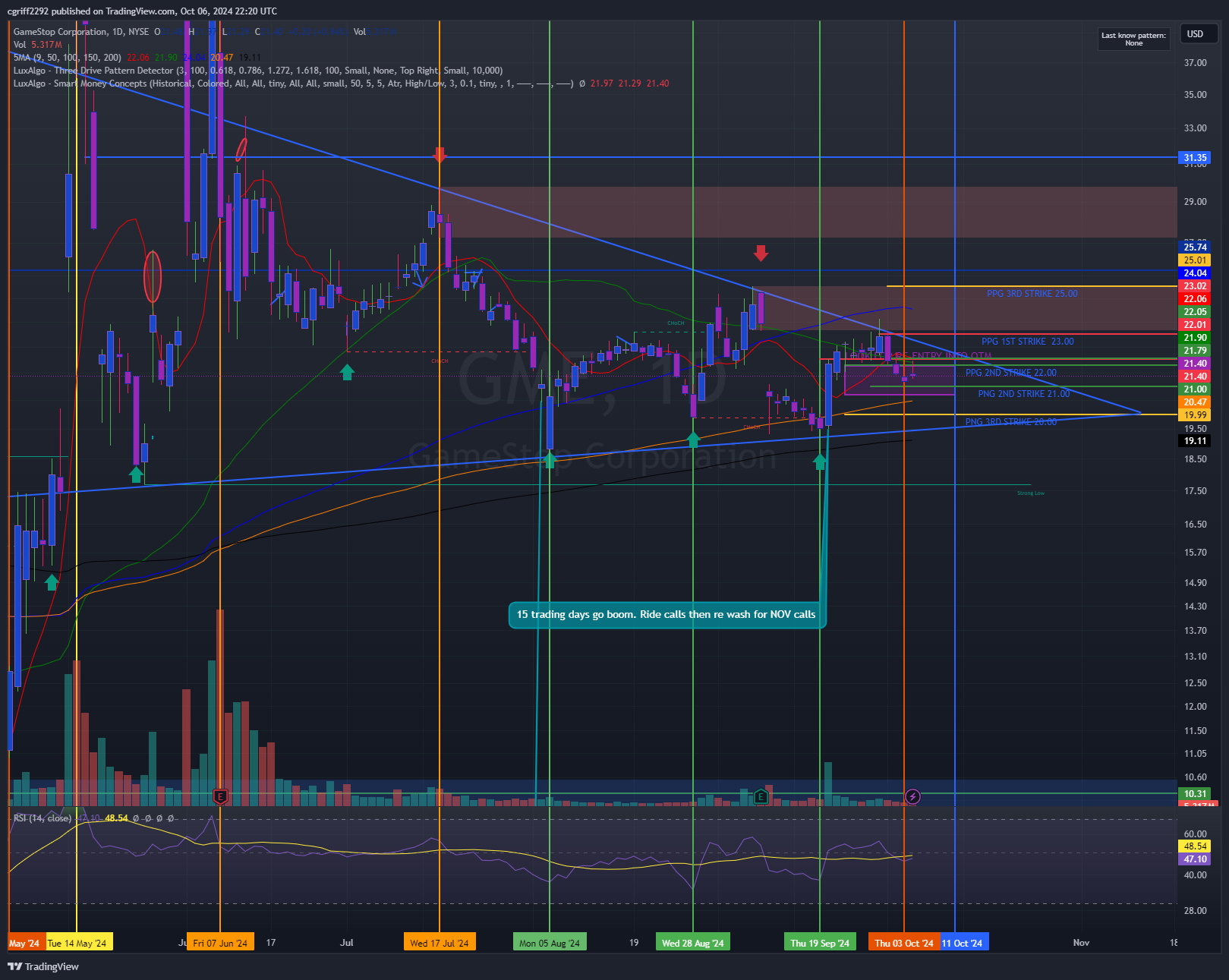1229x980 pixels.
Task: Select the Thu 03 Oct '24 date marker
Action: [903, 943]
